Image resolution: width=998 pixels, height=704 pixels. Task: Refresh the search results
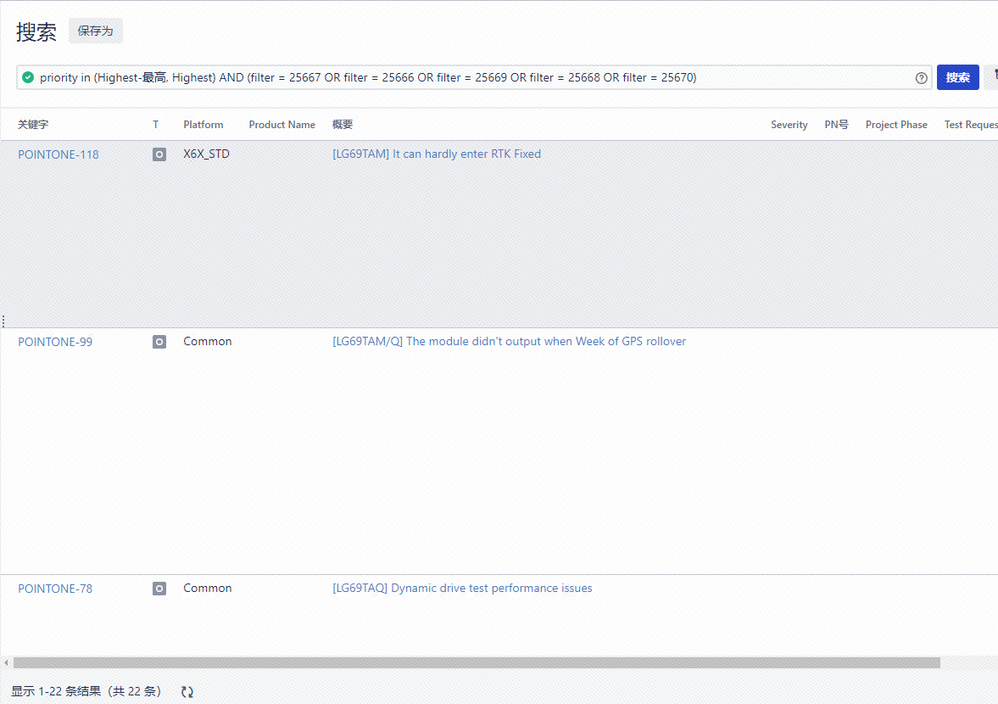point(187,691)
